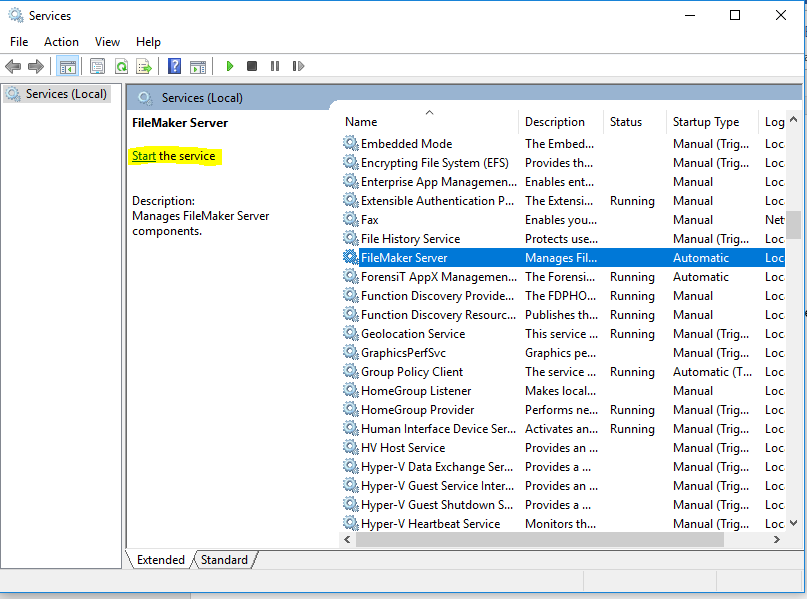Click gear icon beside GraphicsPerfSvc
Image resolution: width=807 pixels, height=599 pixels.
(x=350, y=353)
